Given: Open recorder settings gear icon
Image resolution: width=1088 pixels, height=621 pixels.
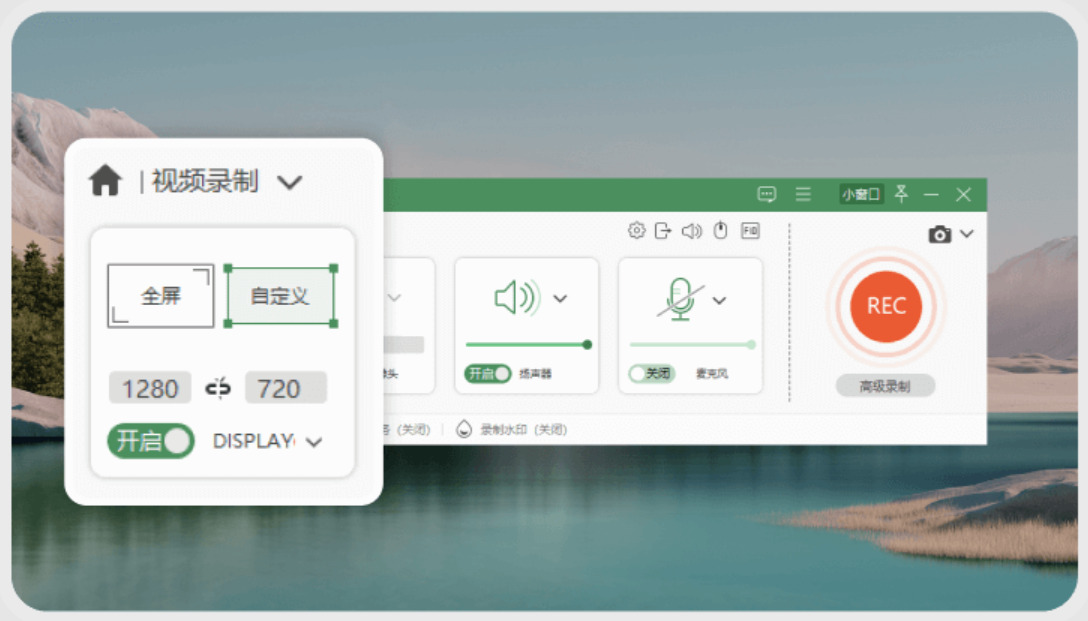Looking at the screenshot, I should (x=636, y=230).
